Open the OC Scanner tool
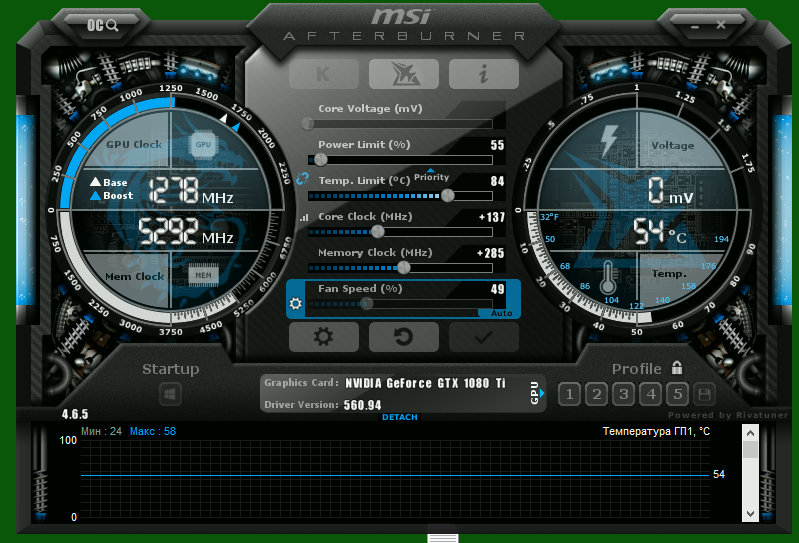This screenshot has width=799, height=543. [102, 25]
